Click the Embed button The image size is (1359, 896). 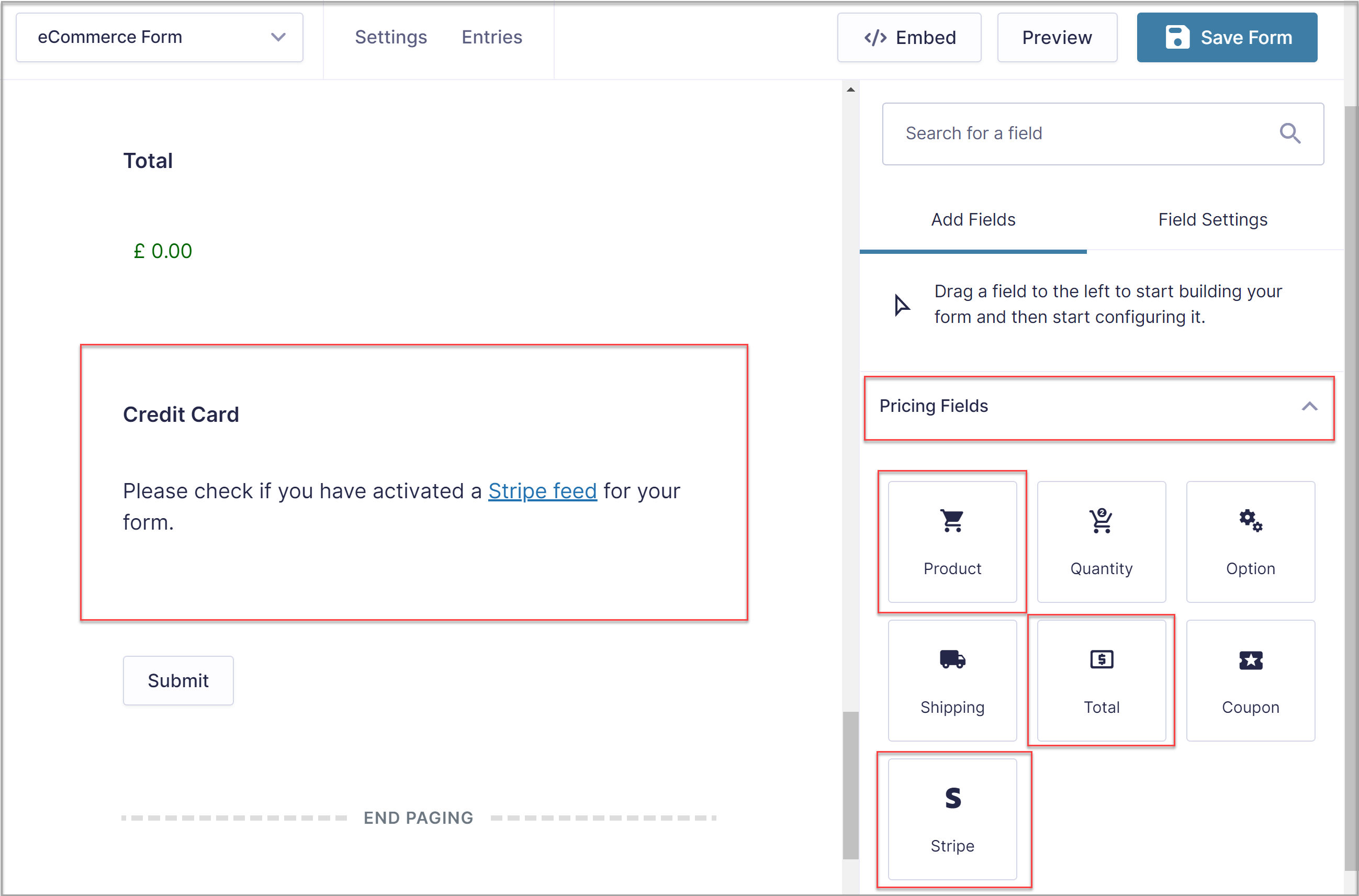point(909,38)
